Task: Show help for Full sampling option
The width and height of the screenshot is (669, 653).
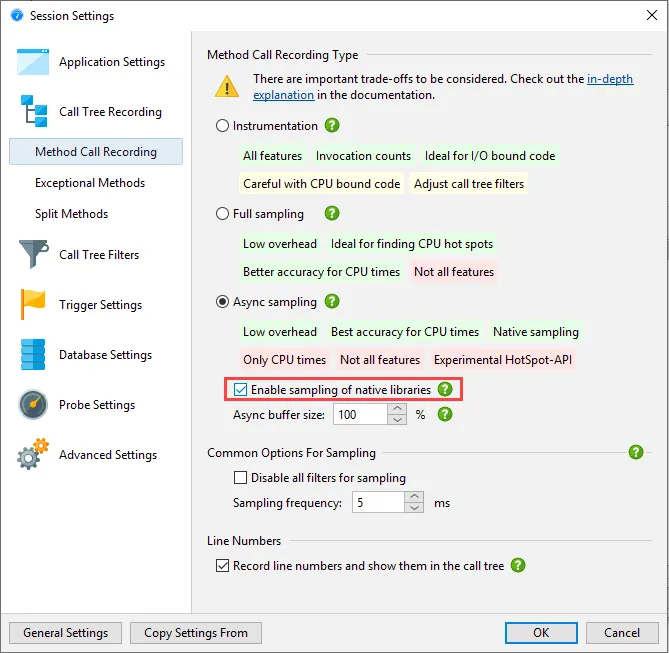Action: click(x=332, y=213)
